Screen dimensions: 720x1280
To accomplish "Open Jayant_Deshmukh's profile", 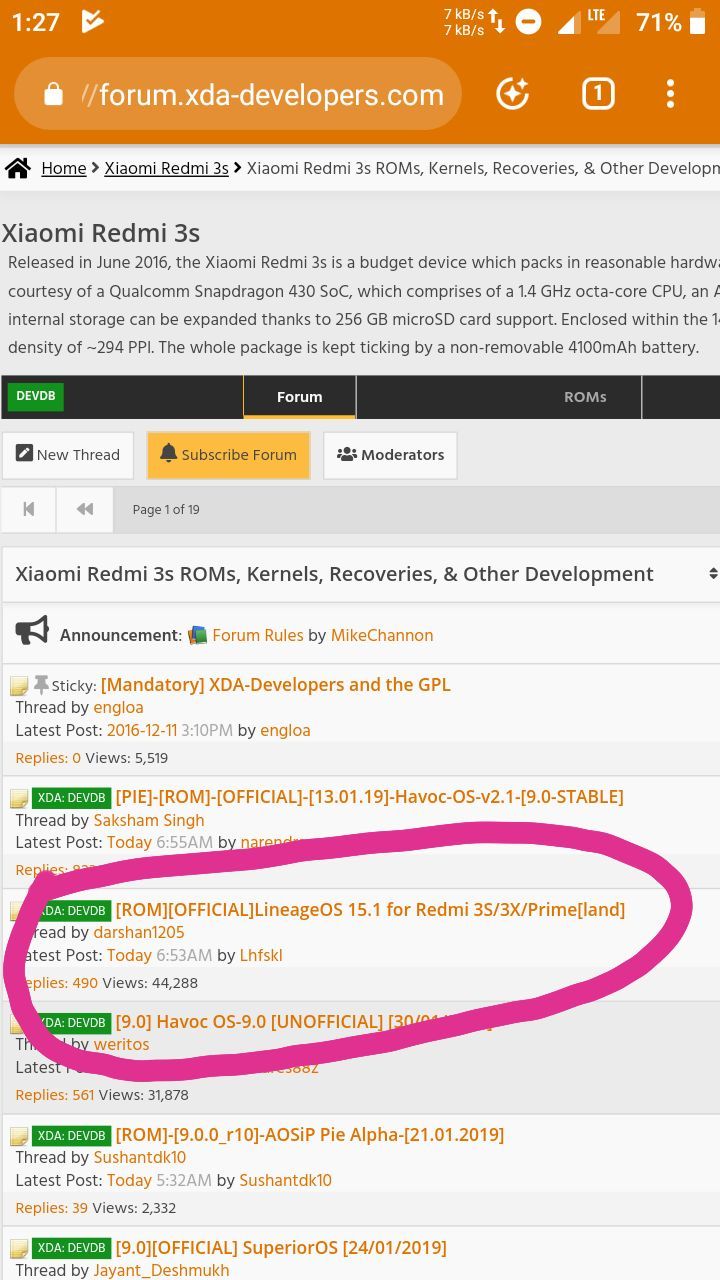I will tap(161, 1270).
